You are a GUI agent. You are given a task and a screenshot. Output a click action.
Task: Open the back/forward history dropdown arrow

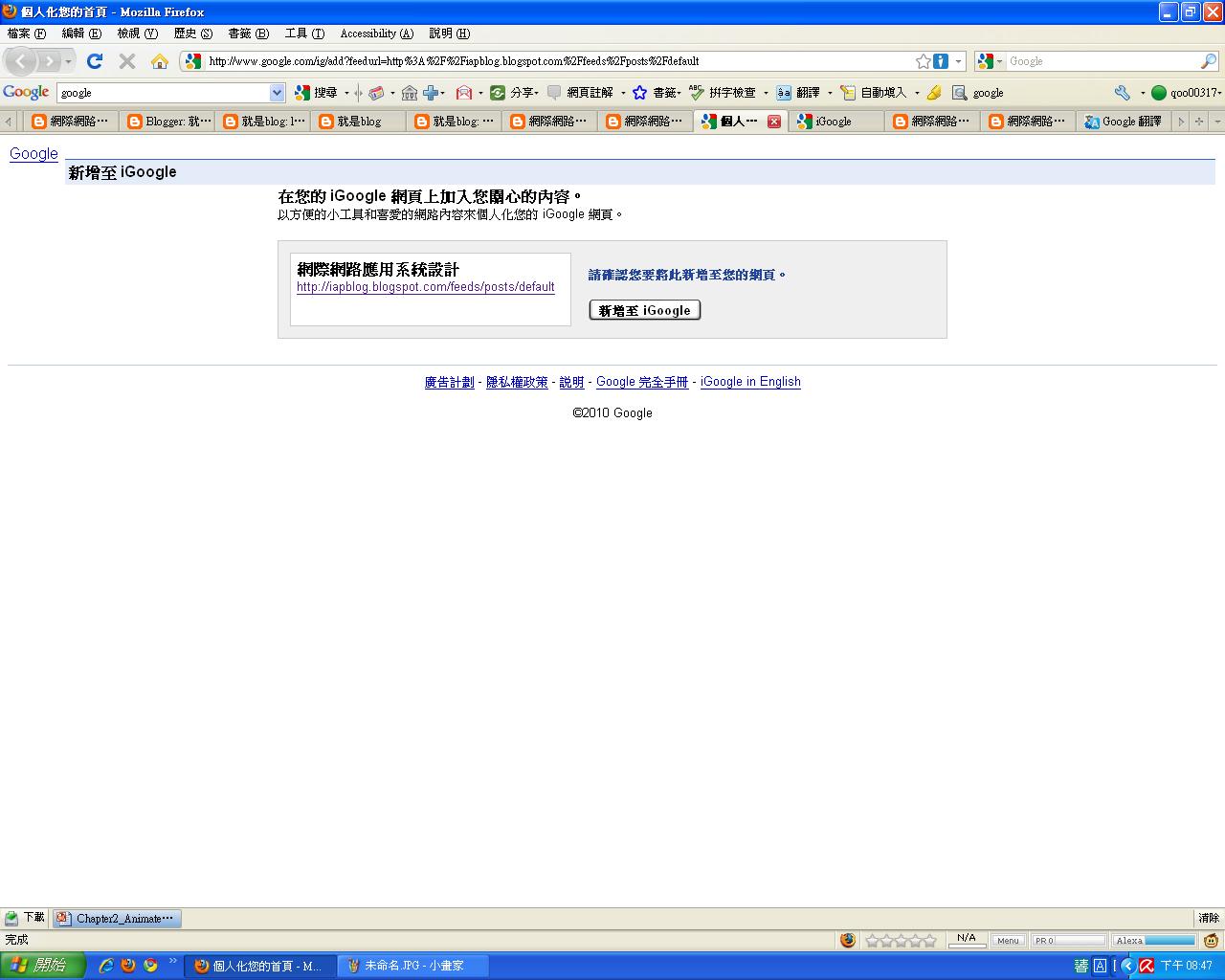tap(69, 61)
